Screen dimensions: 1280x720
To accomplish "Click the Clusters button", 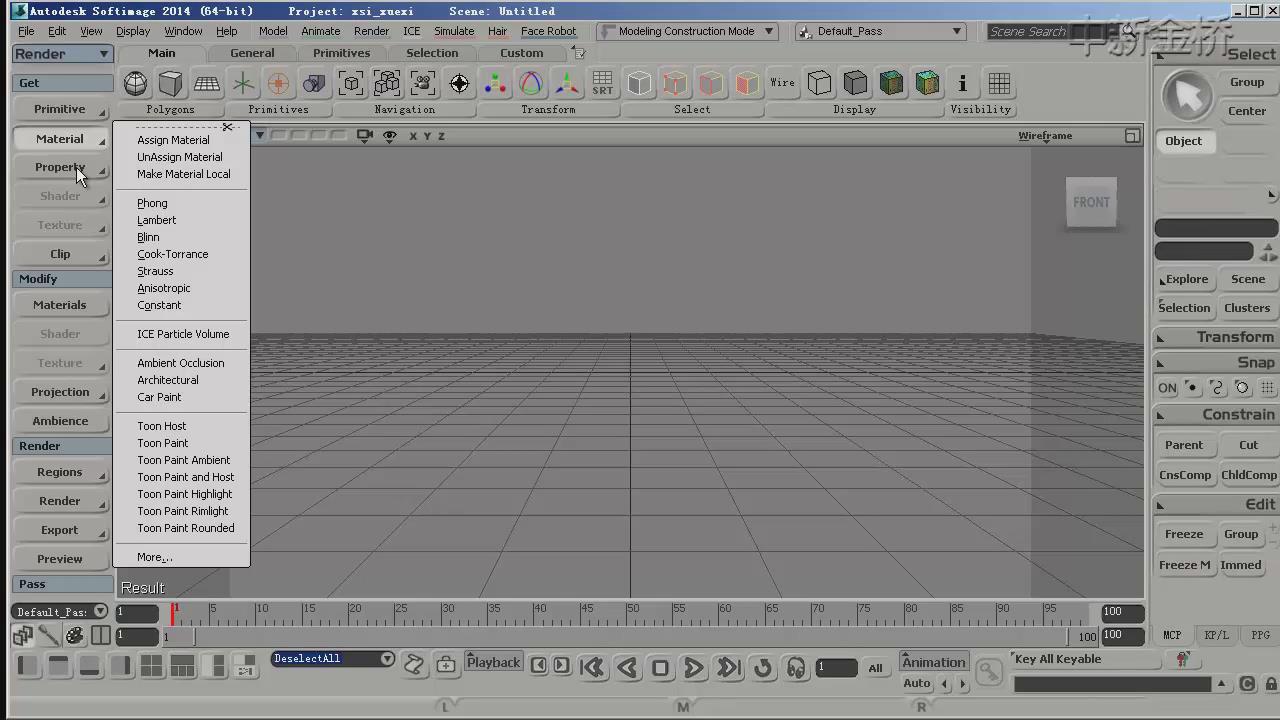I will 1247,308.
